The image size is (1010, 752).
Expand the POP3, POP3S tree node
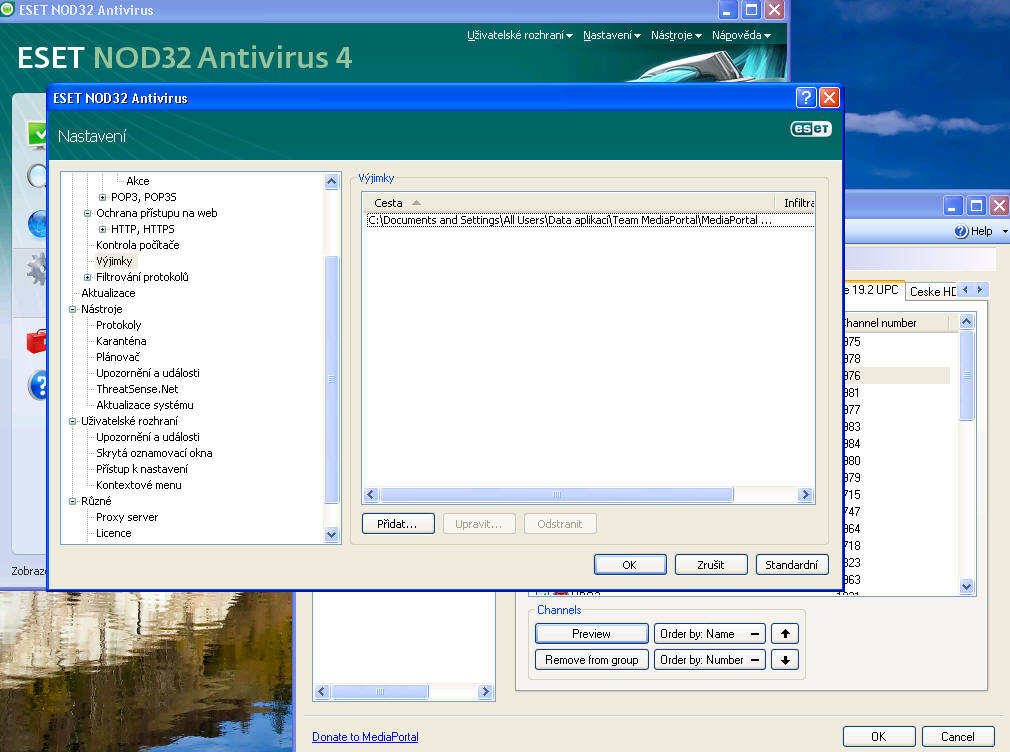[102, 197]
